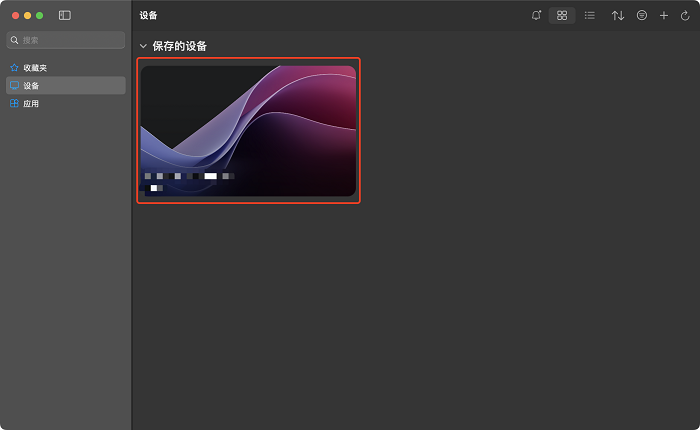Select the 保存的设备 section heading
Viewport: 700px width, 430px height.
pyautogui.click(x=180, y=46)
